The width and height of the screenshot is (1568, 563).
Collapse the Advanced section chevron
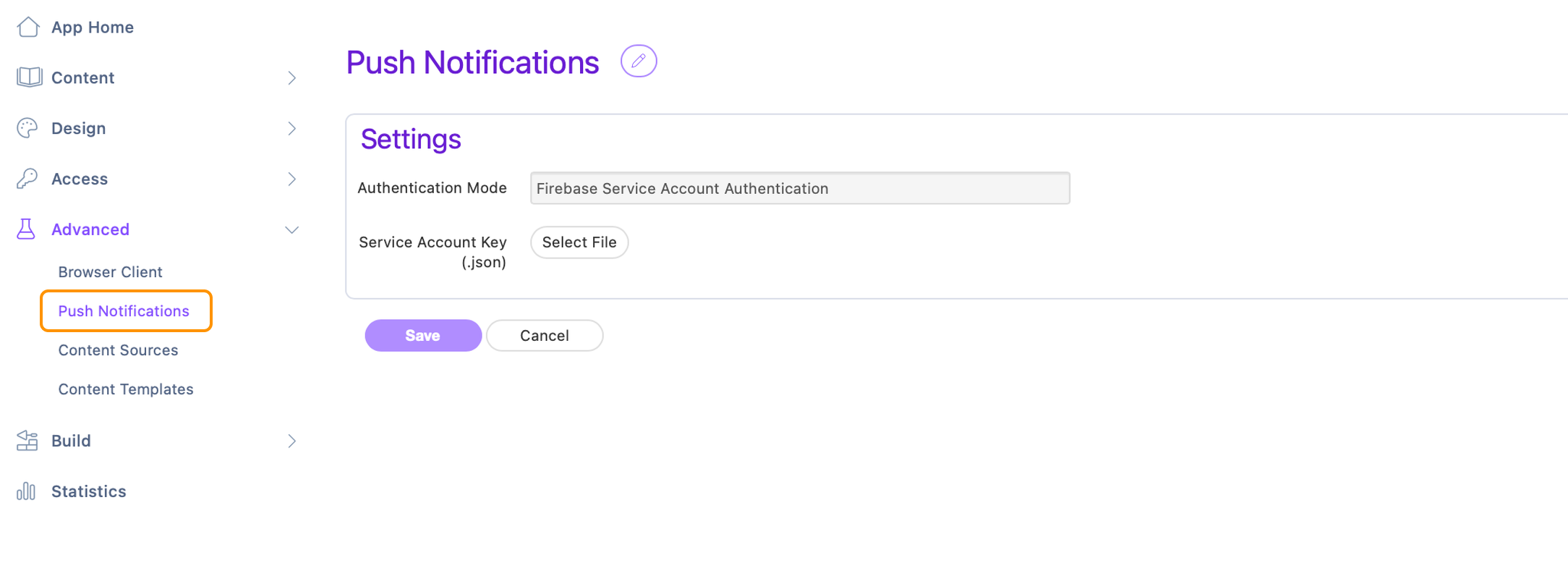point(292,230)
